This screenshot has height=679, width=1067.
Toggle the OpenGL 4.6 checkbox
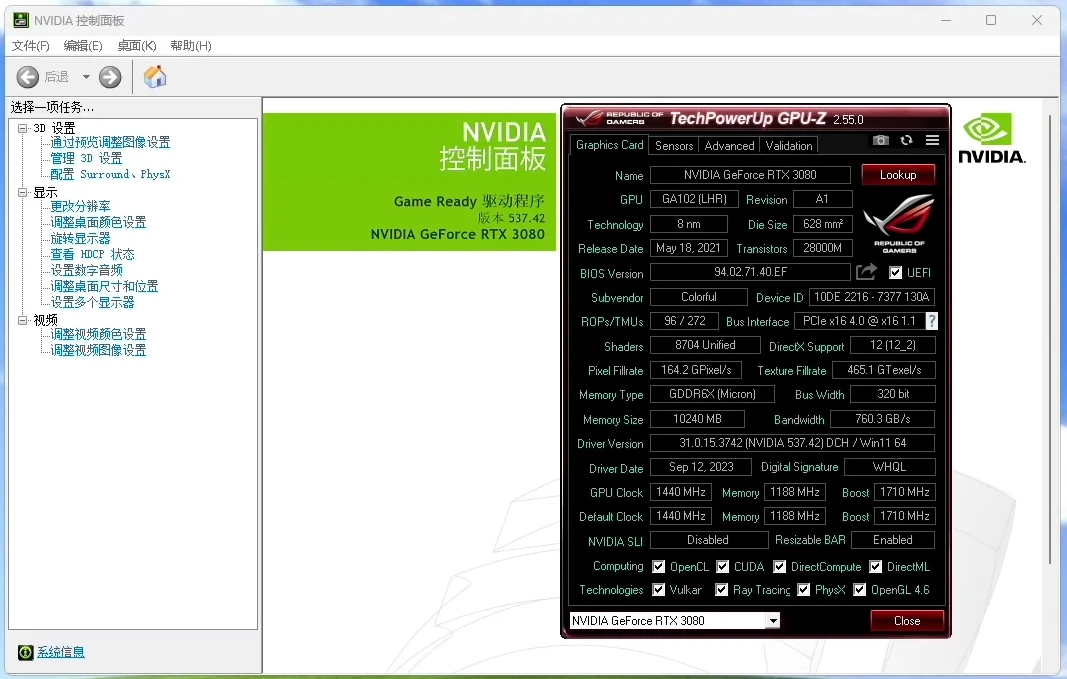coord(859,590)
